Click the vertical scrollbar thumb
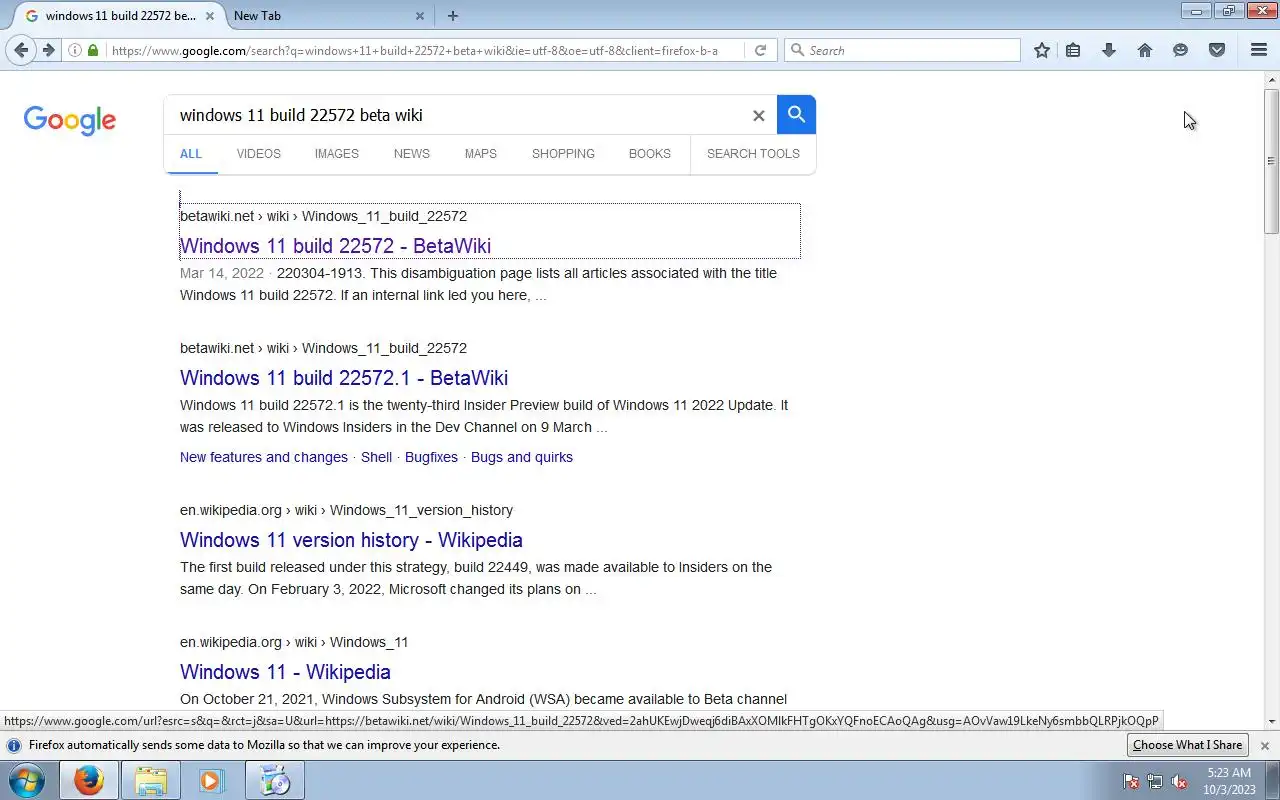Screen dimensions: 1280x800 click(x=1271, y=161)
